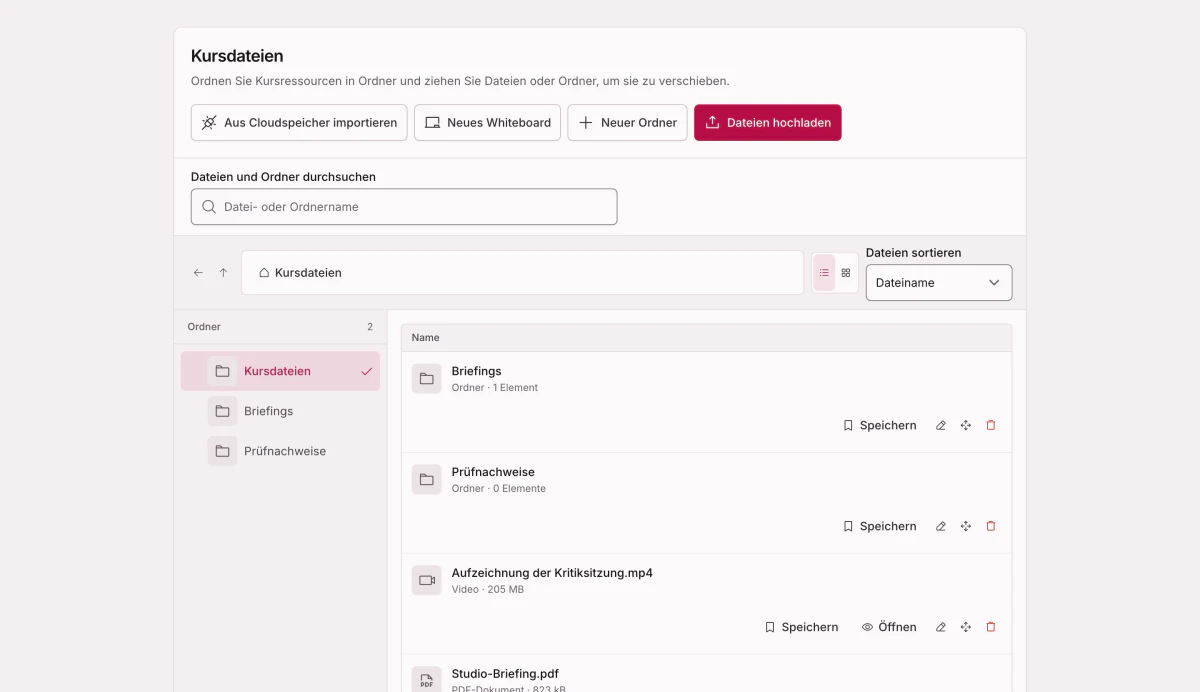This screenshot has width=1200, height=692.
Task: Switch to grid view
Action: pyautogui.click(x=846, y=273)
